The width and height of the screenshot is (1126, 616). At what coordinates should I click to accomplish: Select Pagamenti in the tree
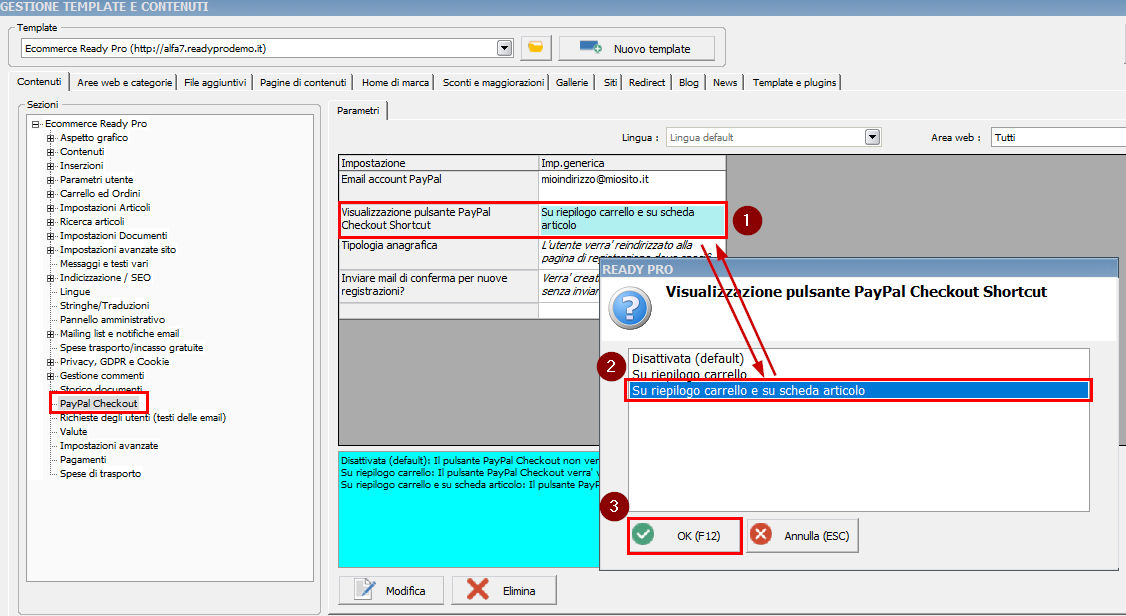tap(83, 459)
